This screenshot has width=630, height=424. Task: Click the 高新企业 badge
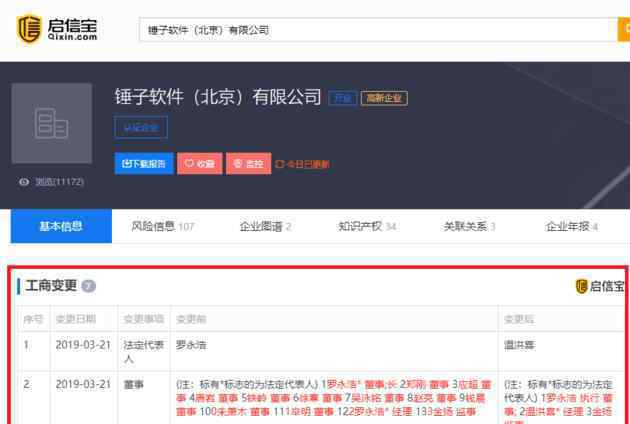[x=384, y=98]
